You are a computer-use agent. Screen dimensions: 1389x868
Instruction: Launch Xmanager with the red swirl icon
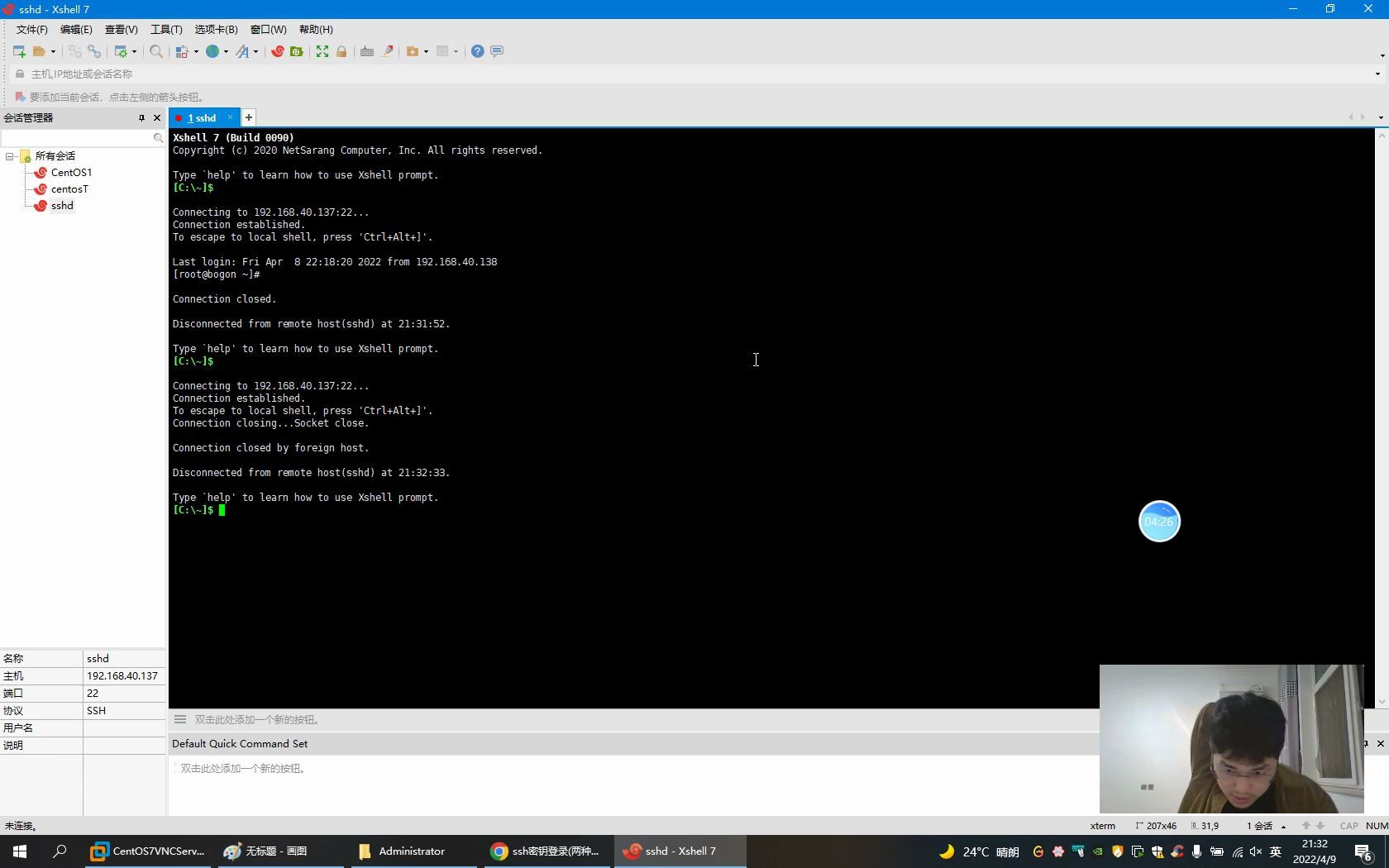coord(278,51)
